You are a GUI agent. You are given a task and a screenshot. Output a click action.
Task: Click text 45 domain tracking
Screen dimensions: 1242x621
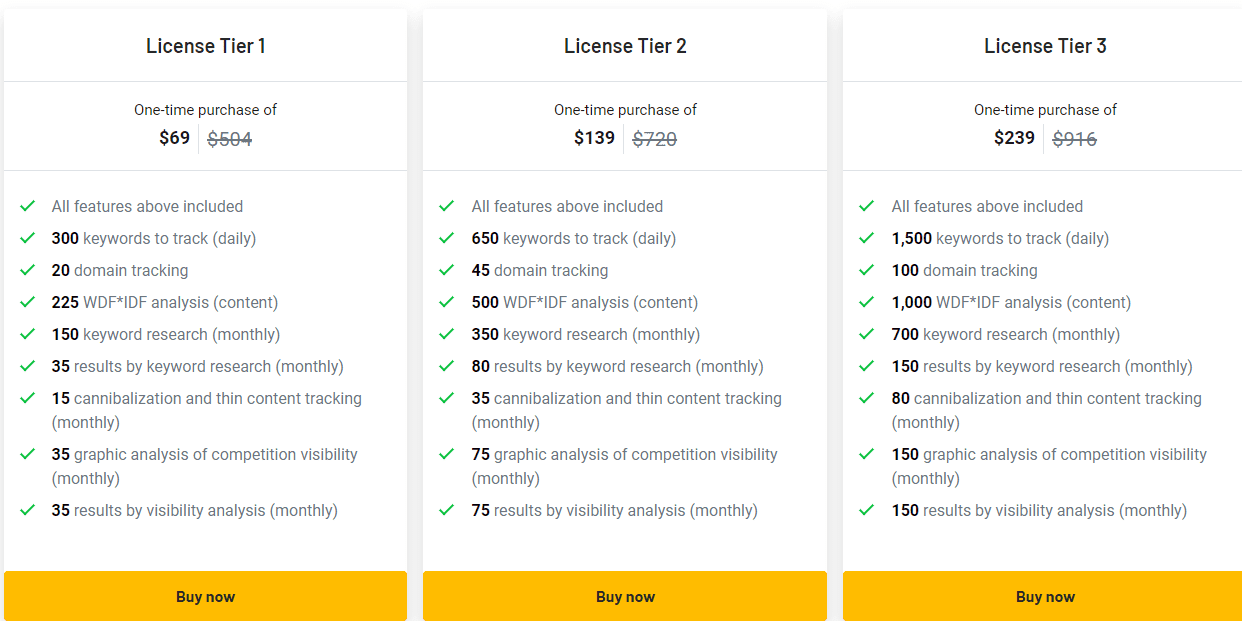click(540, 270)
